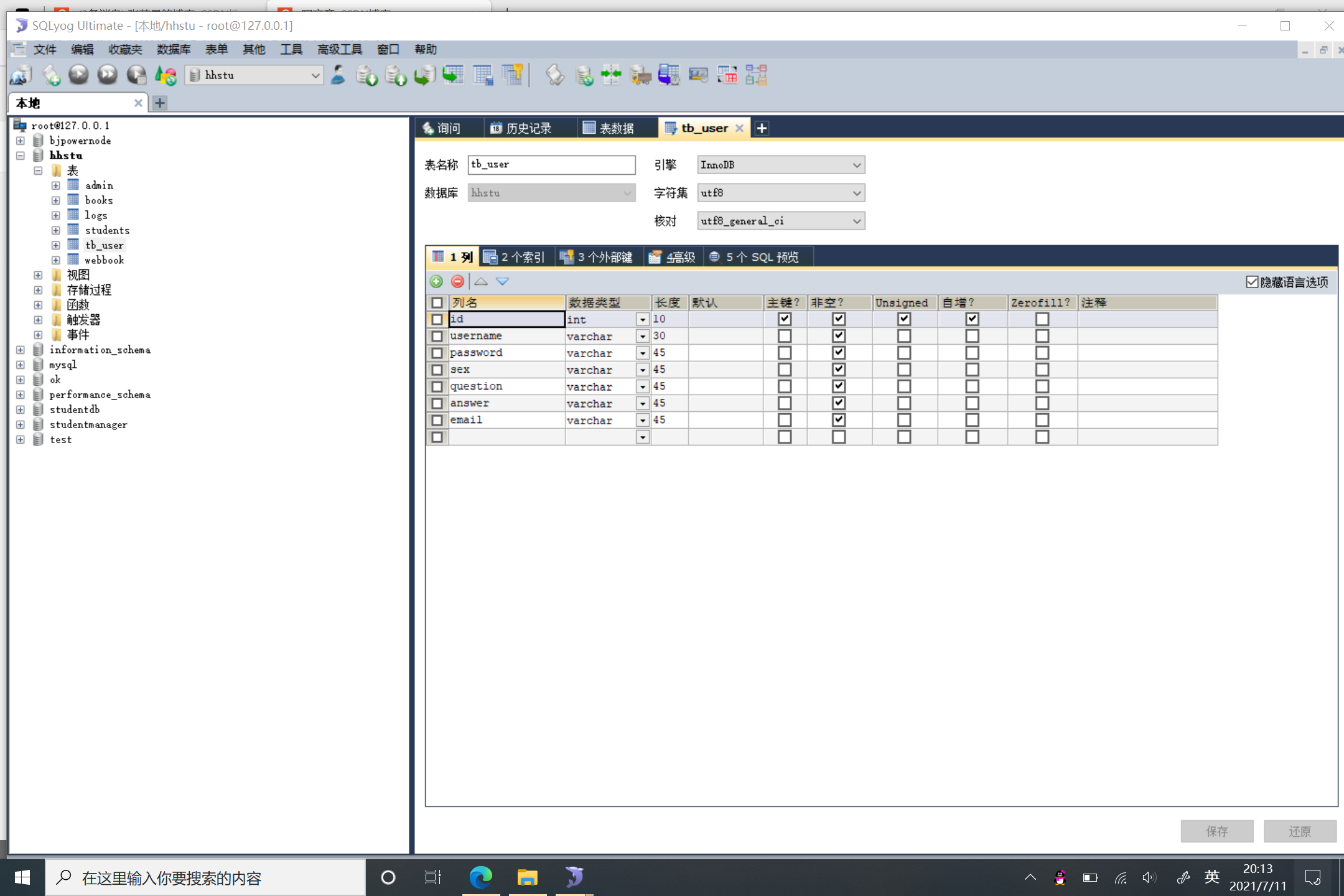The height and width of the screenshot is (896, 1344).
Task: Uncheck the auto-increment box for id row
Action: (x=972, y=319)
